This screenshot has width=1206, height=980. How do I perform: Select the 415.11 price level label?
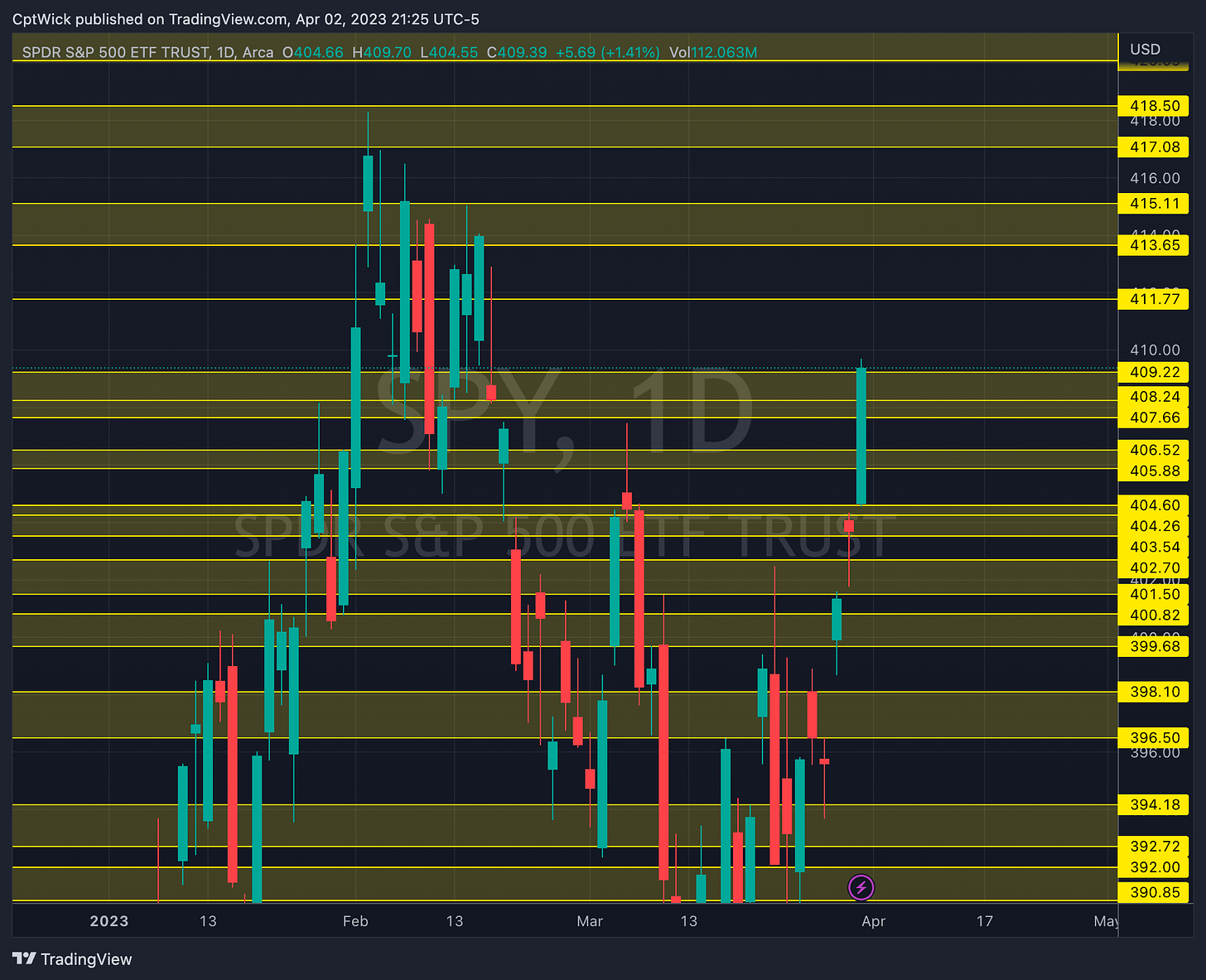[x=1154, y=204]
